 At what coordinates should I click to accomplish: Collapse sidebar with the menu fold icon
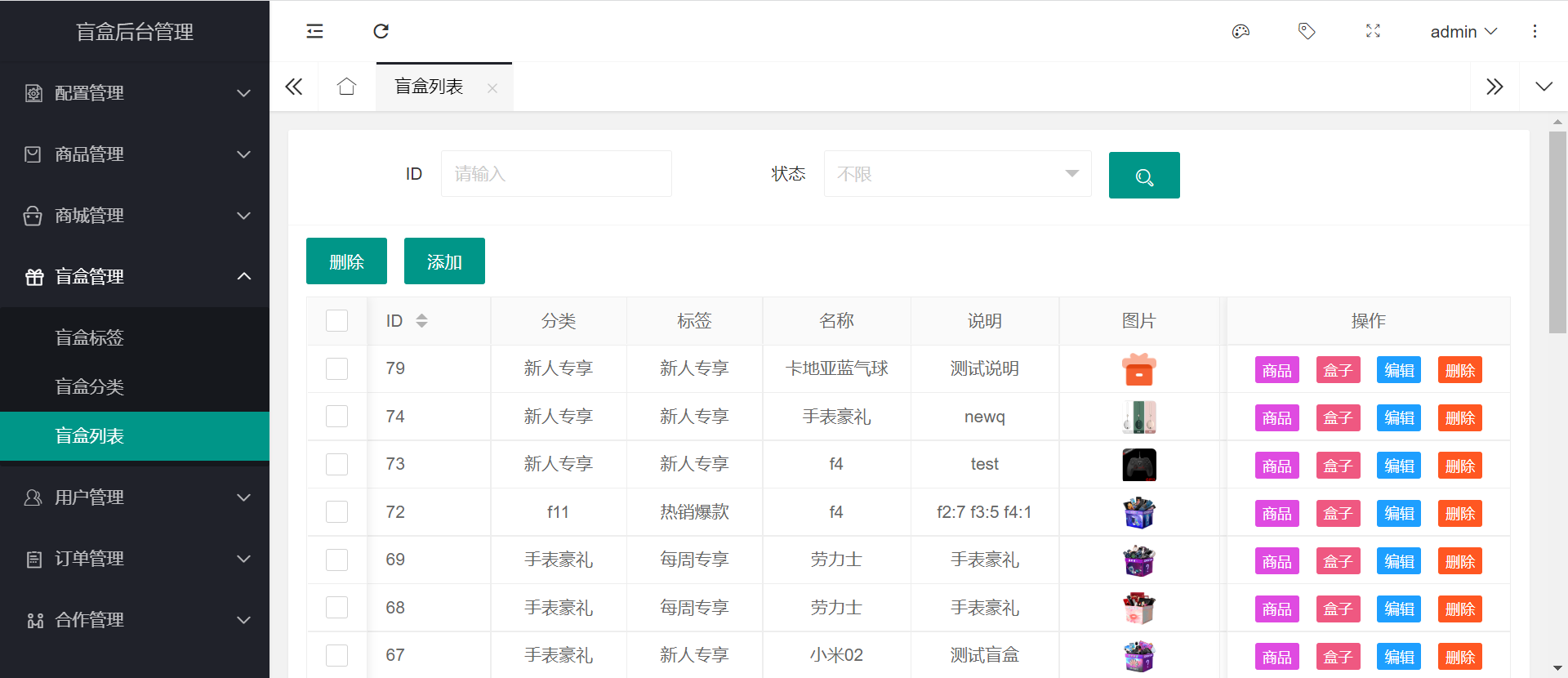314,31
